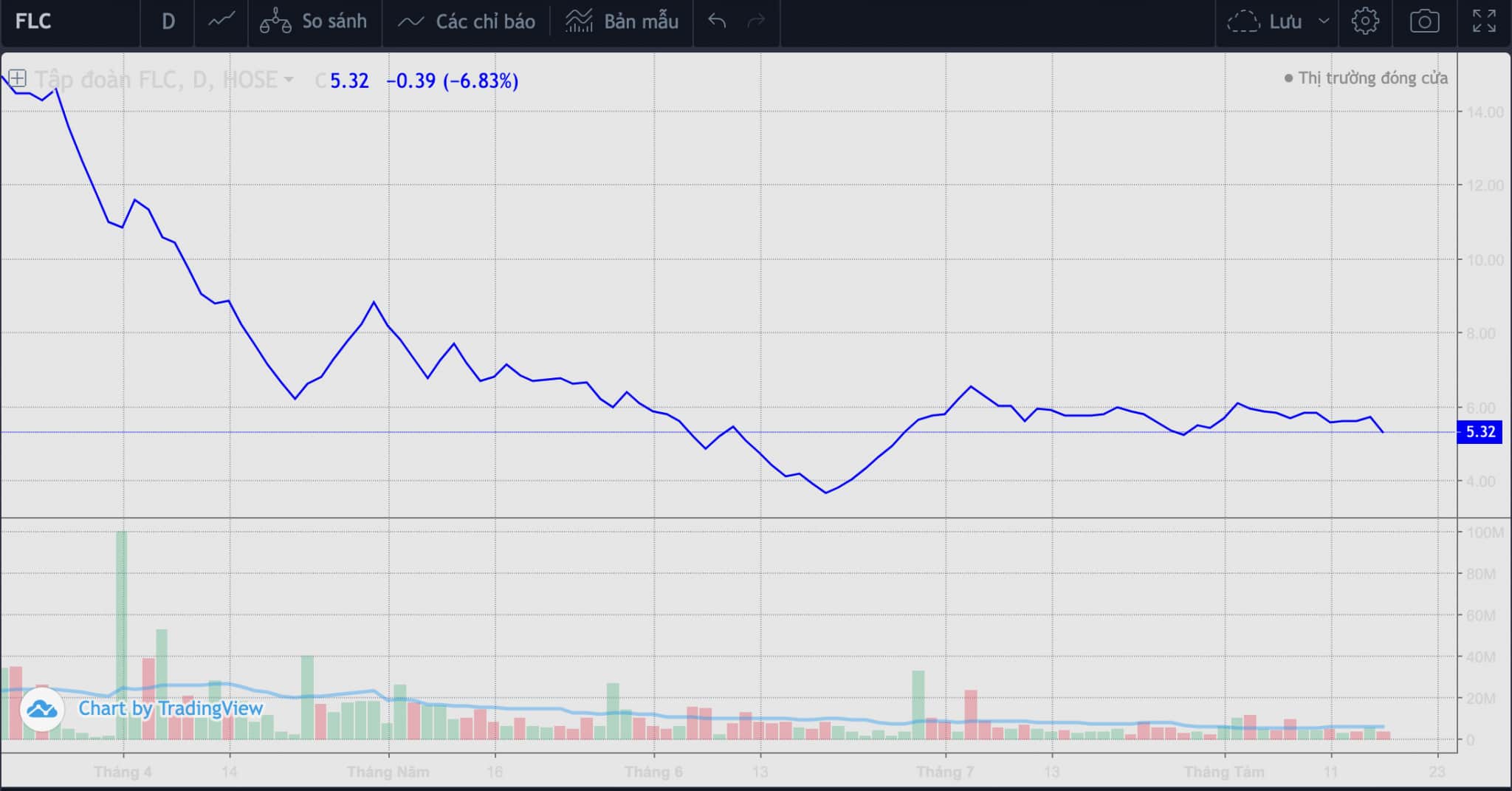Screen dimensions: 1512x791
Task: Open Bản mẫu indicator templates
Action: pos(622,21)
